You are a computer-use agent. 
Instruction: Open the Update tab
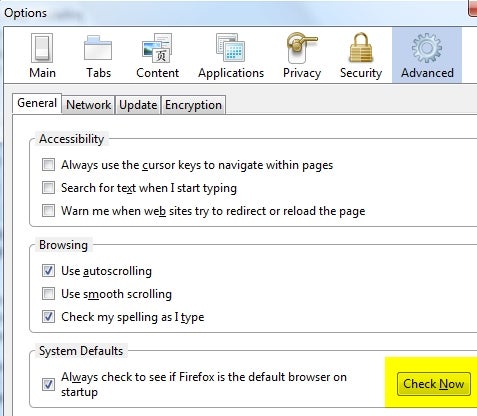138,105
